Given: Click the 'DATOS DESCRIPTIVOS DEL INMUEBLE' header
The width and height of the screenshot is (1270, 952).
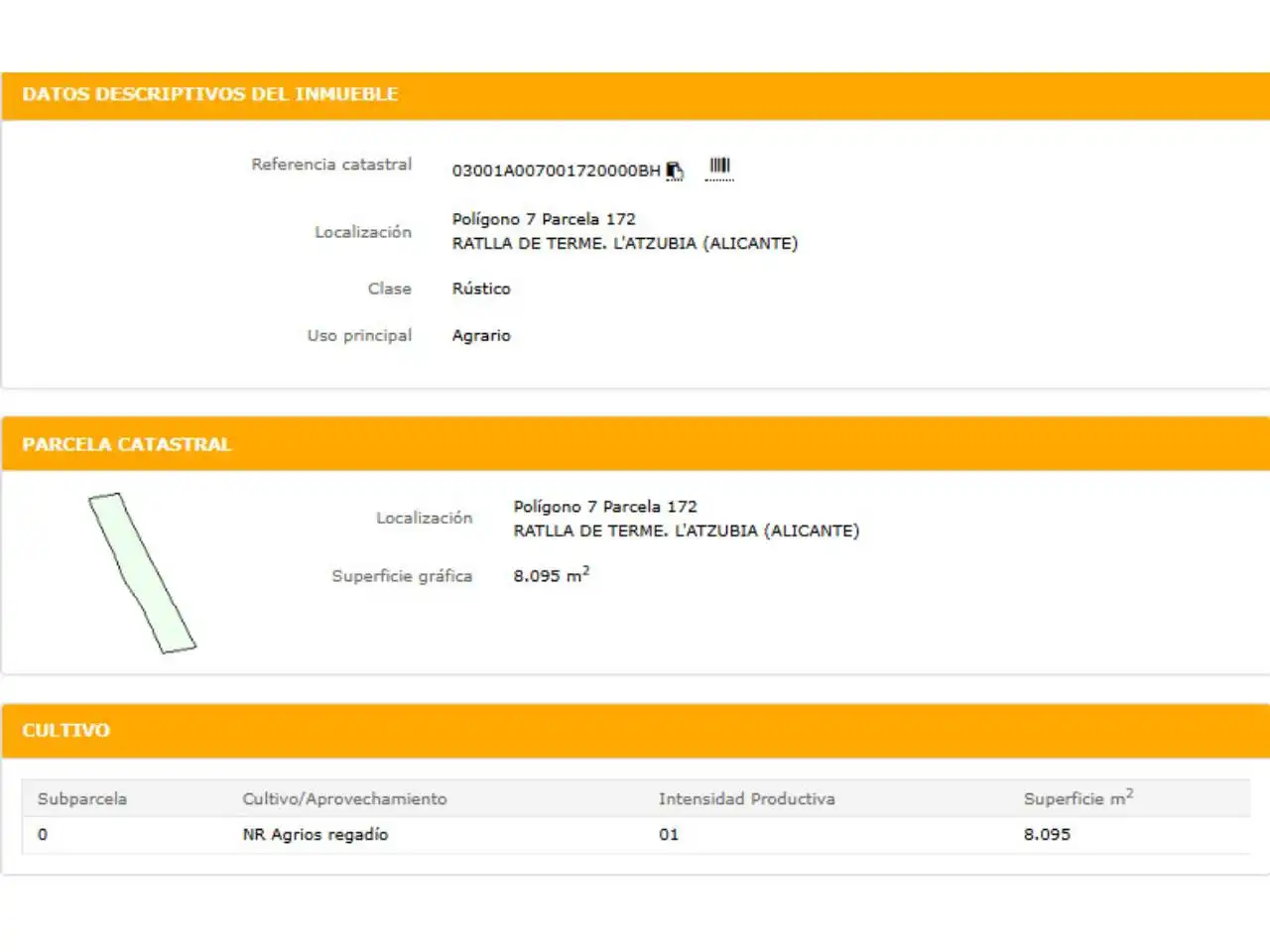Looking at the screenshot, I should pos(210,94).
